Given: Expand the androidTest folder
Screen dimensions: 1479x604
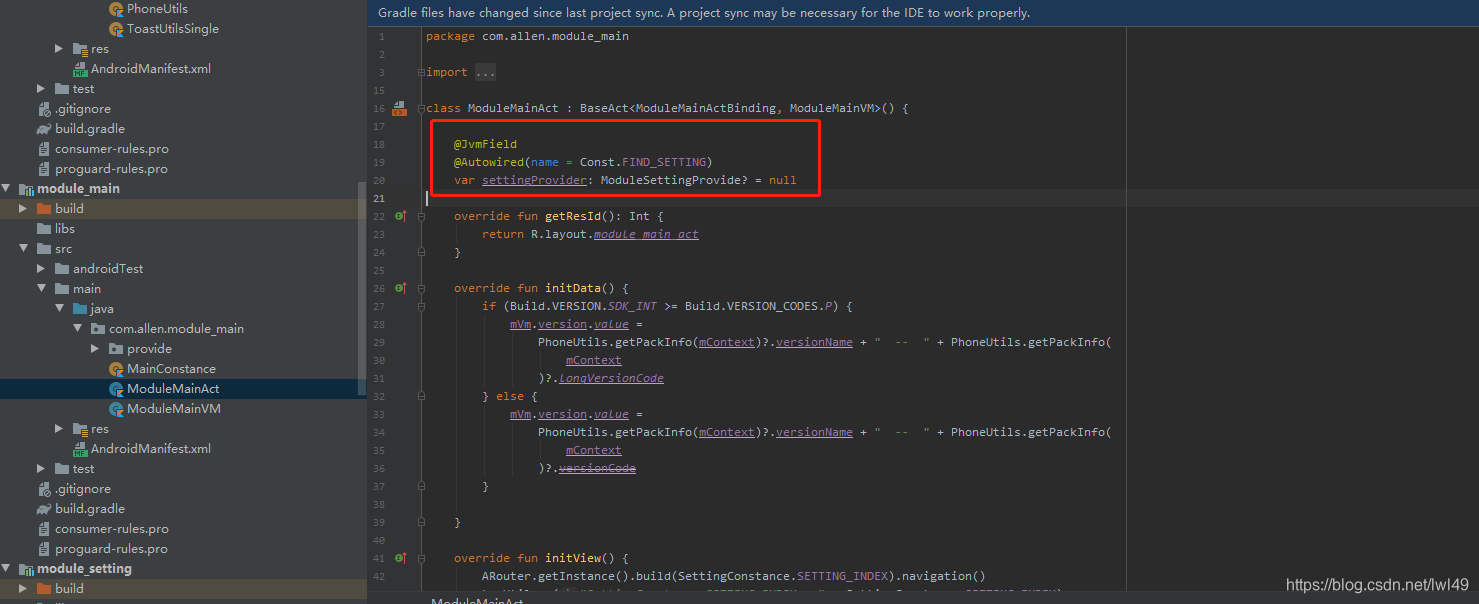Looking at the screenshot, I should [x=41, y=269].
